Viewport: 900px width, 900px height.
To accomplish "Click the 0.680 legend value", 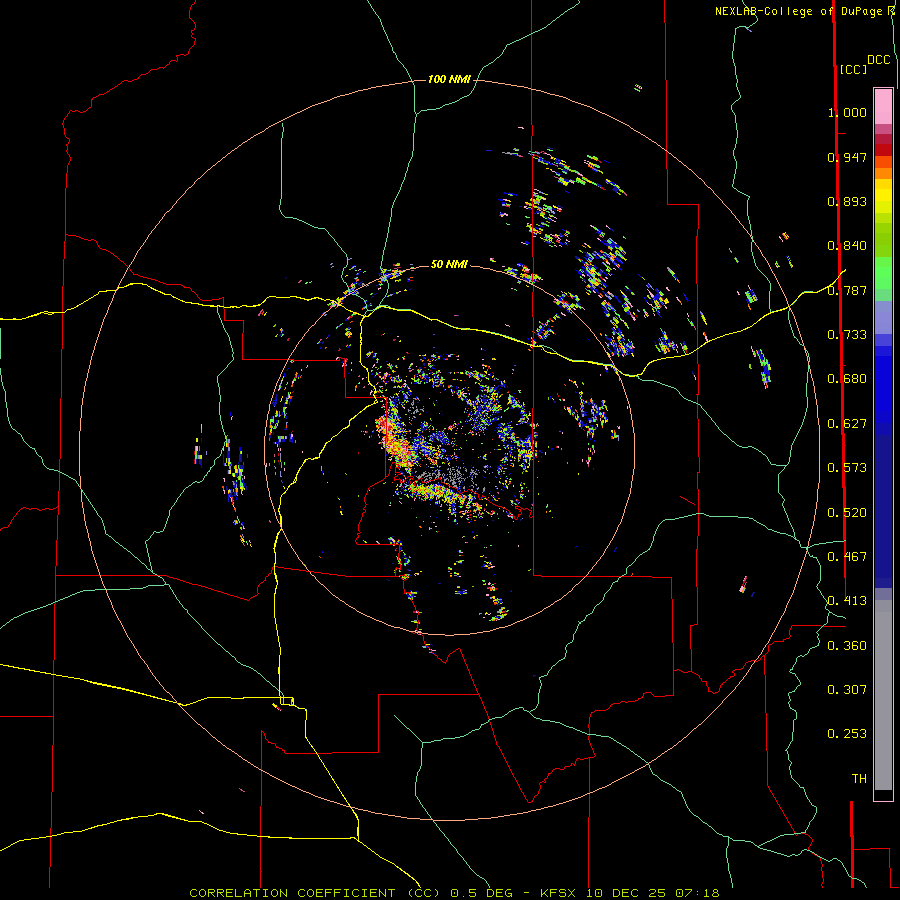I will point(847,379).
